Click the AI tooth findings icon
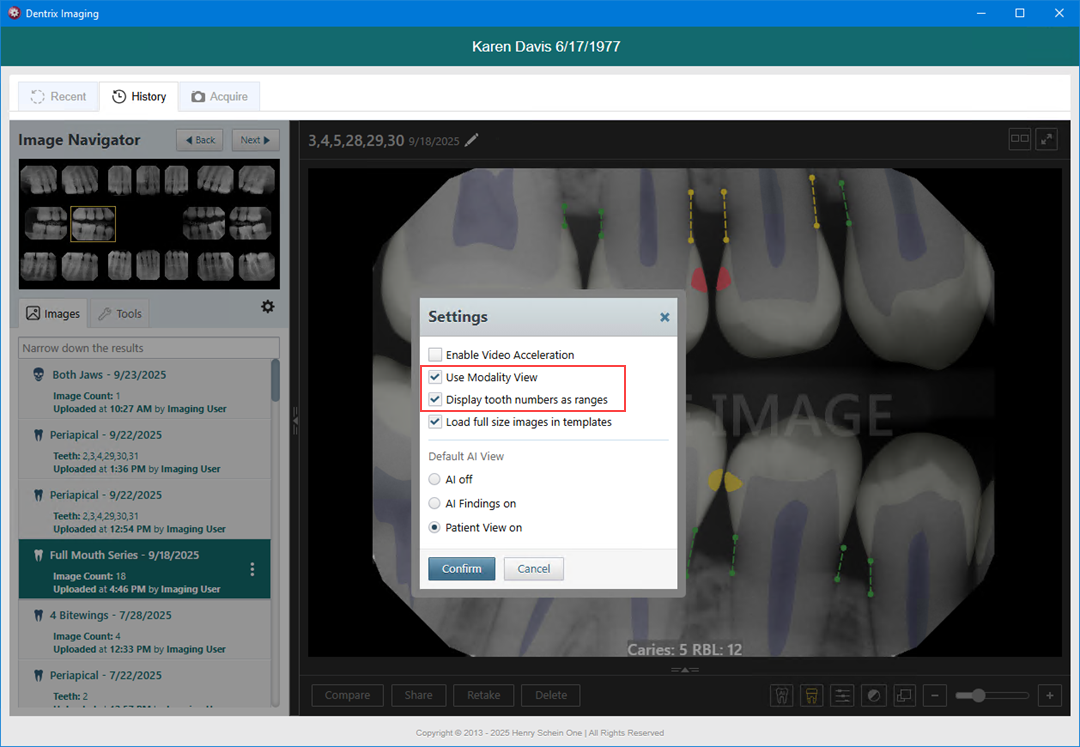 781,695
